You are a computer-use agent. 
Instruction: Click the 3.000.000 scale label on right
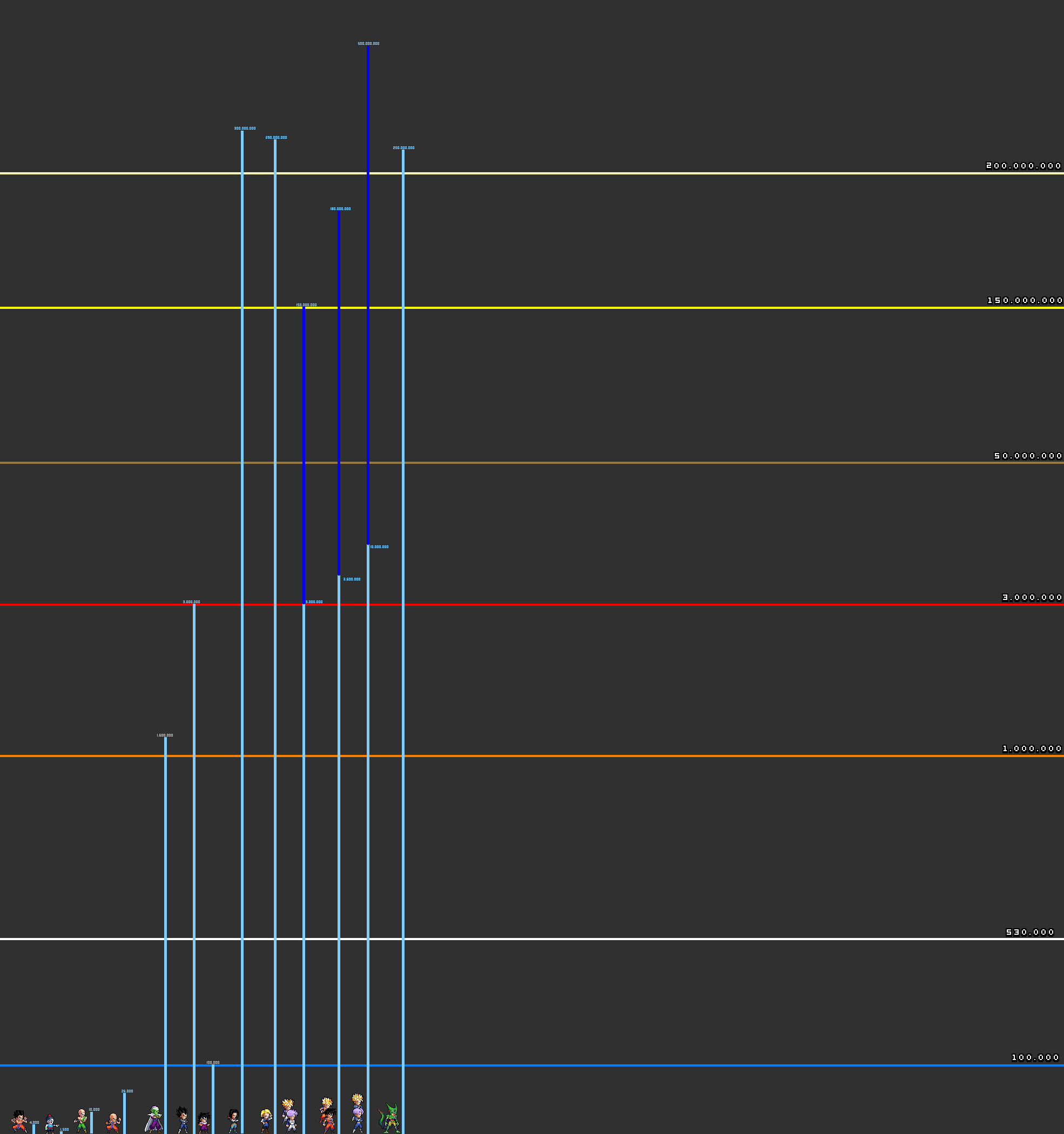click(x=1032, y=598)
